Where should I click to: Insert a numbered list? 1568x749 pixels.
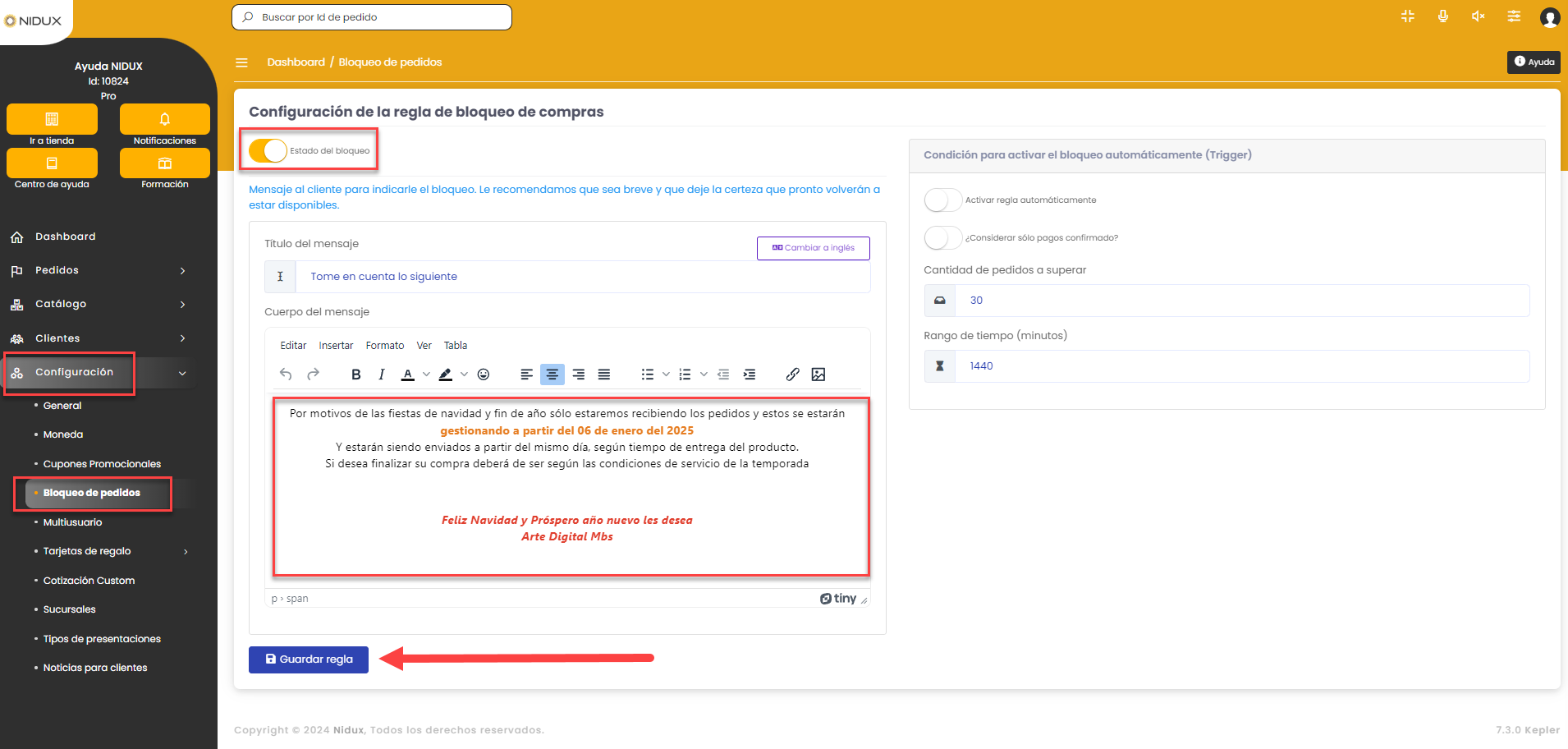pyautogui.click(x=685, y=374)
